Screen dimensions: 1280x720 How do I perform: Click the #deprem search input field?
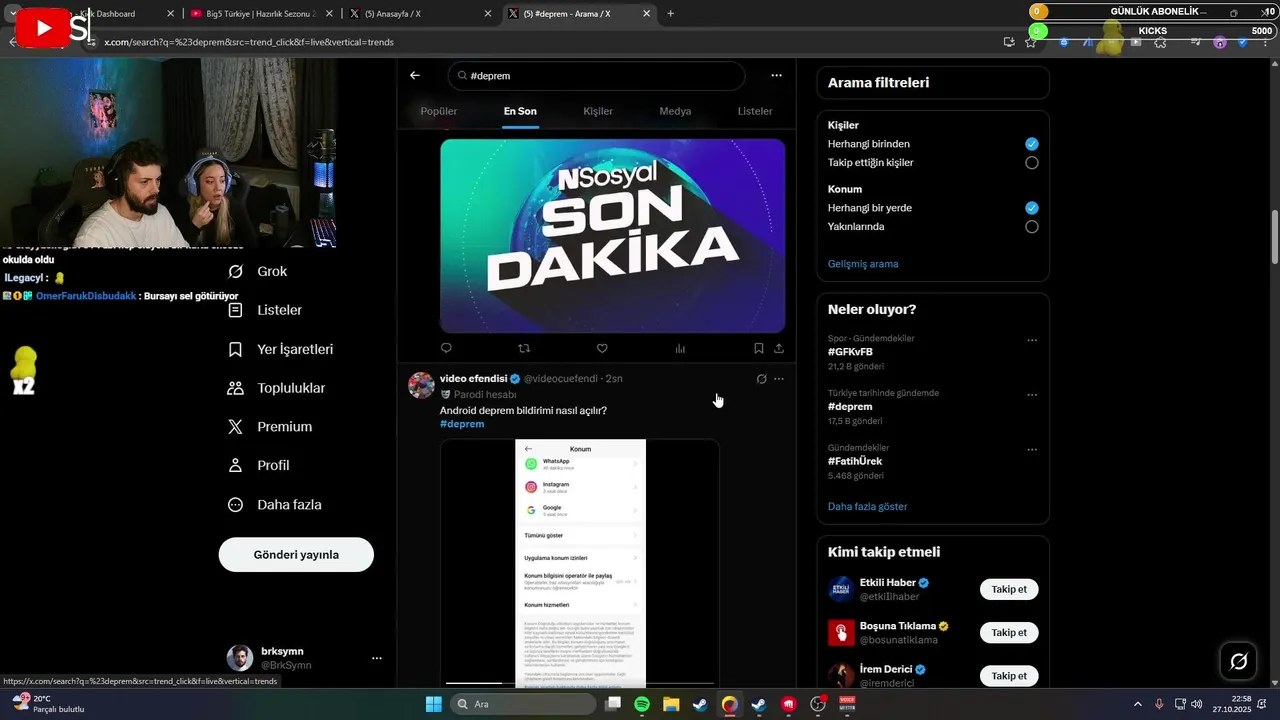(x=596, y=76)
